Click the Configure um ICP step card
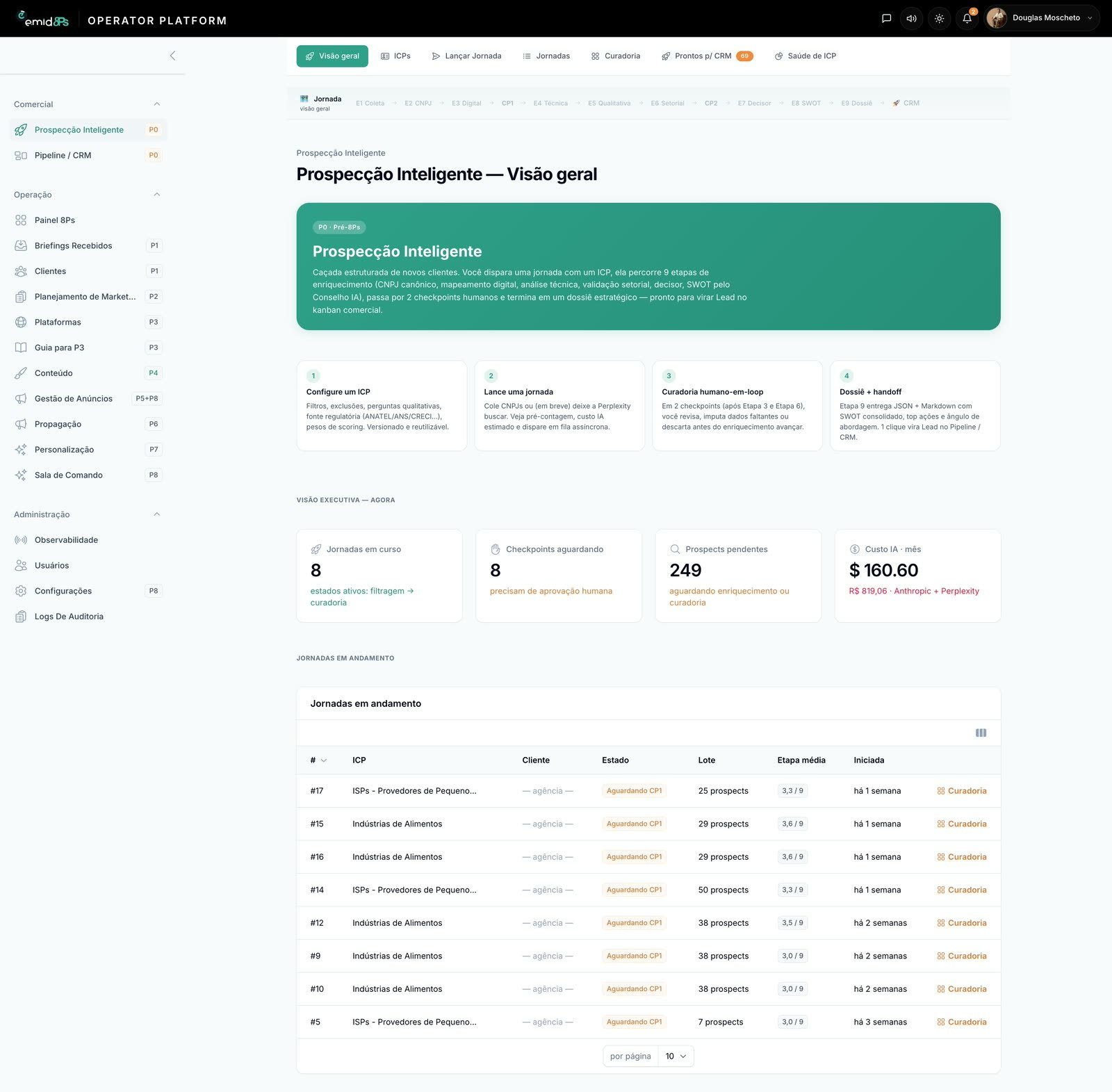1112x1092 pixels. tap(382, 406)
